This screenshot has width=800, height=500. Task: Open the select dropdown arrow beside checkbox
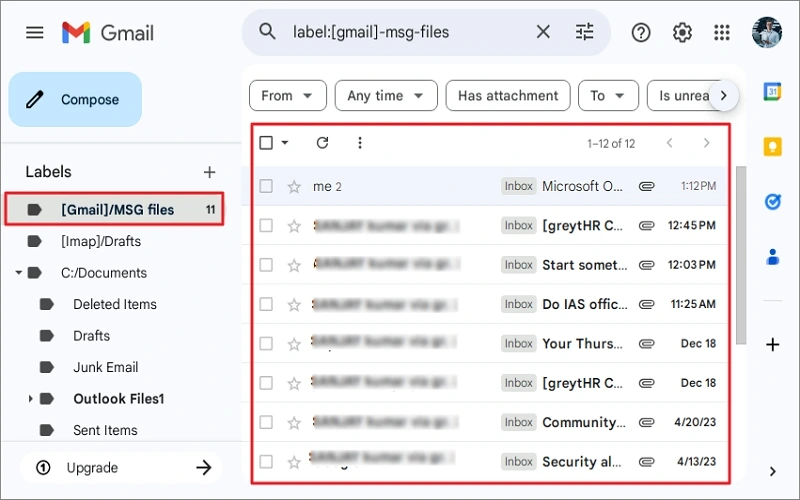tap(285, 143)
